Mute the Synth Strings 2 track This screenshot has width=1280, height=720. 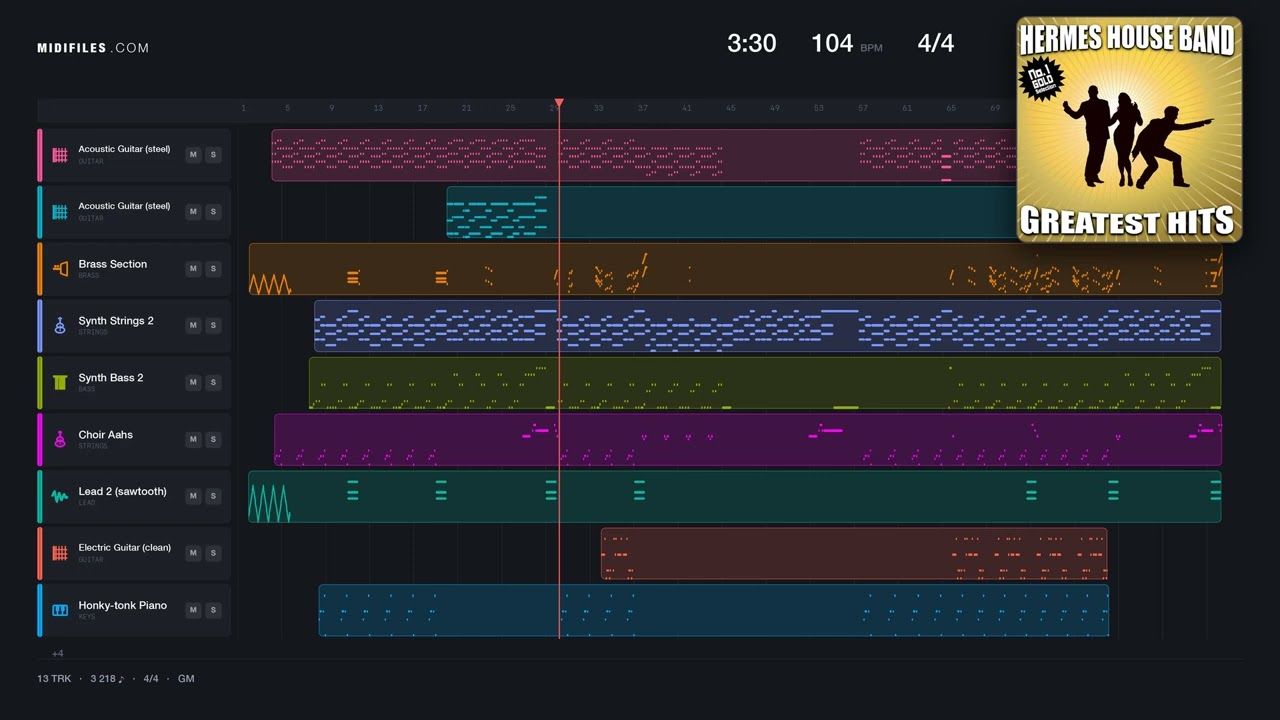194,326
